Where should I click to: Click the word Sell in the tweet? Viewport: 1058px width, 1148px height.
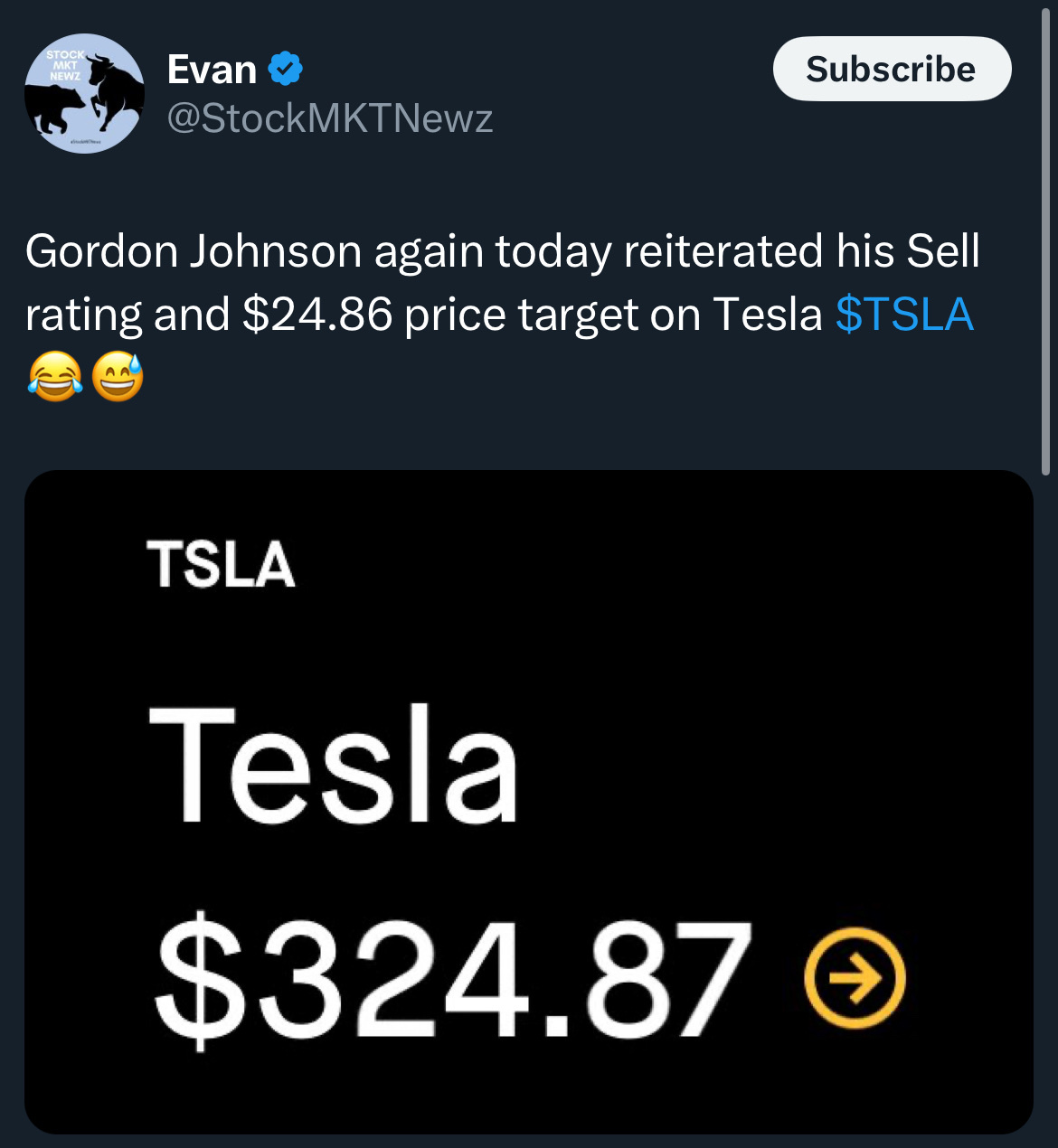click(x=943, y=251)
